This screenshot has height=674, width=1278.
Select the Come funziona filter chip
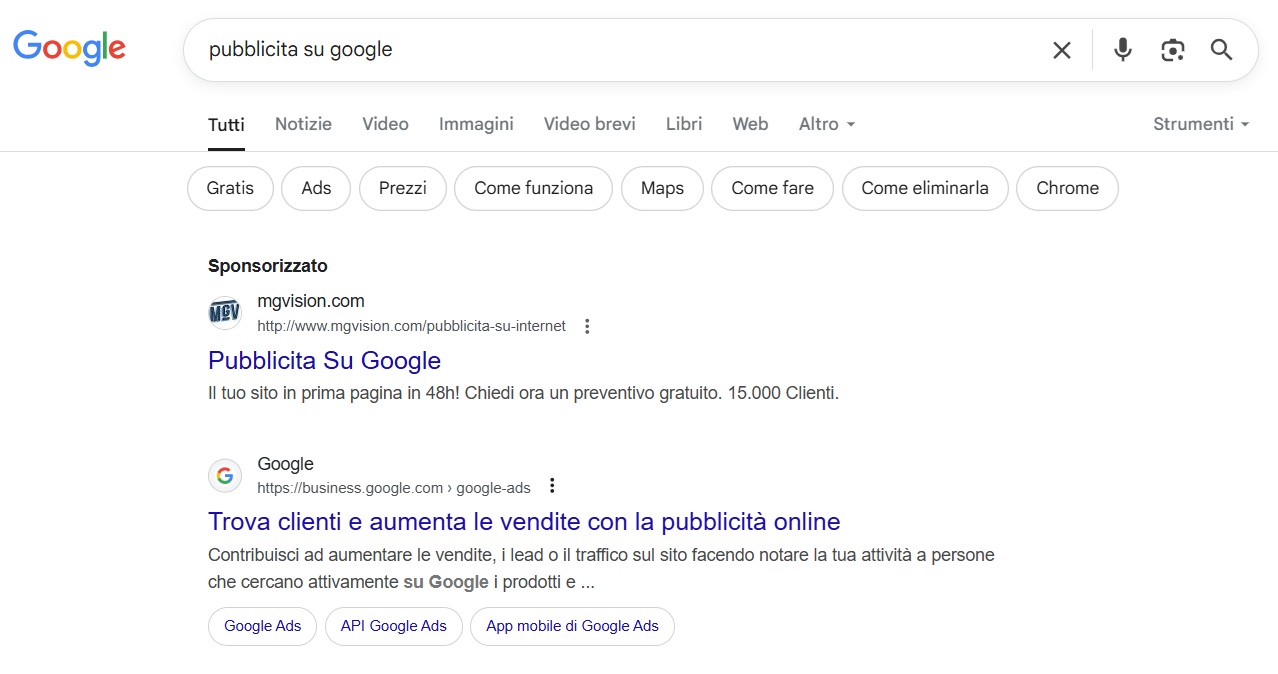[533, 188]
